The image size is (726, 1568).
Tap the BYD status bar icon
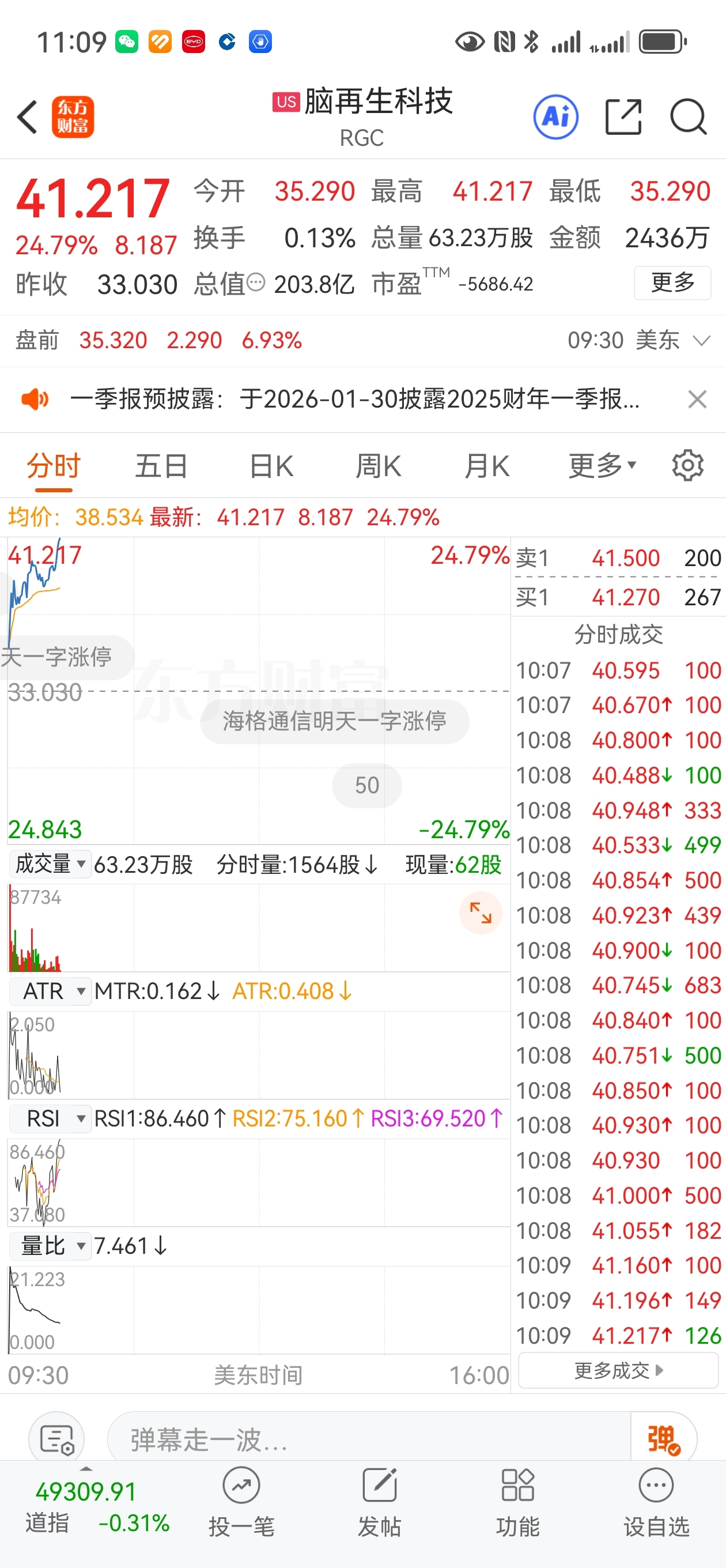[x=194, y=42]
